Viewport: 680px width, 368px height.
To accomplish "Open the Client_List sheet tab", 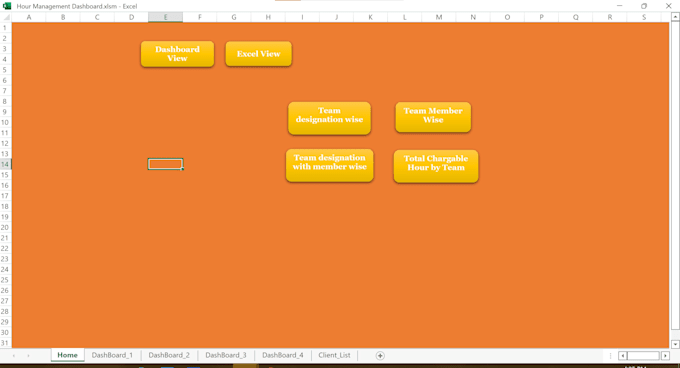I will point(334,355).
